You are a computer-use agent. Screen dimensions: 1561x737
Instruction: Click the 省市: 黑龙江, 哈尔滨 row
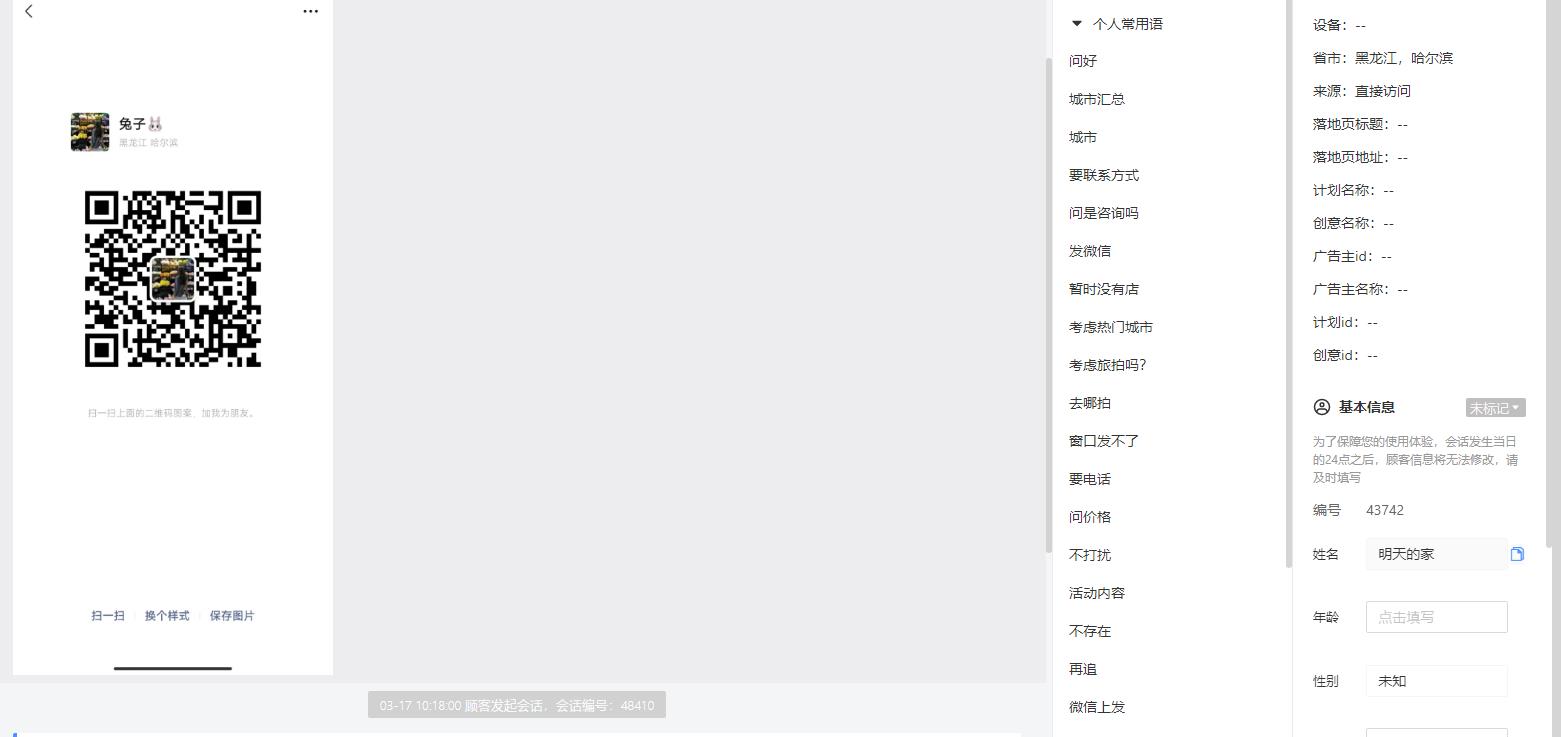1383,58
